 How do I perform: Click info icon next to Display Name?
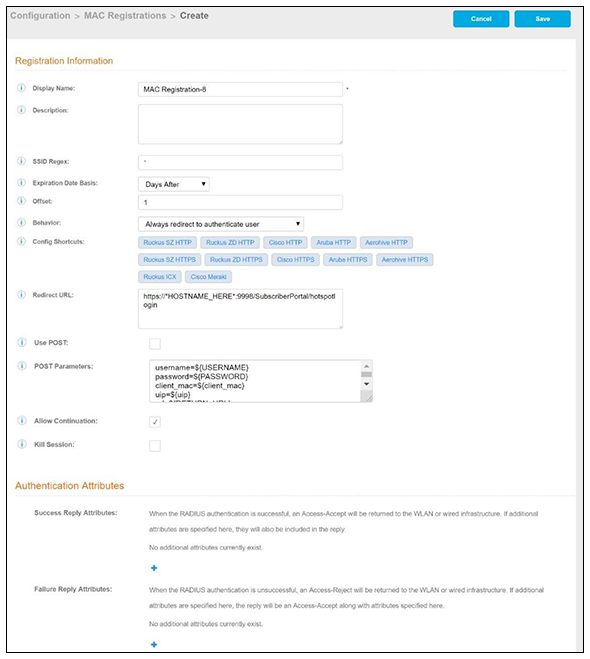tap(21, 88)
